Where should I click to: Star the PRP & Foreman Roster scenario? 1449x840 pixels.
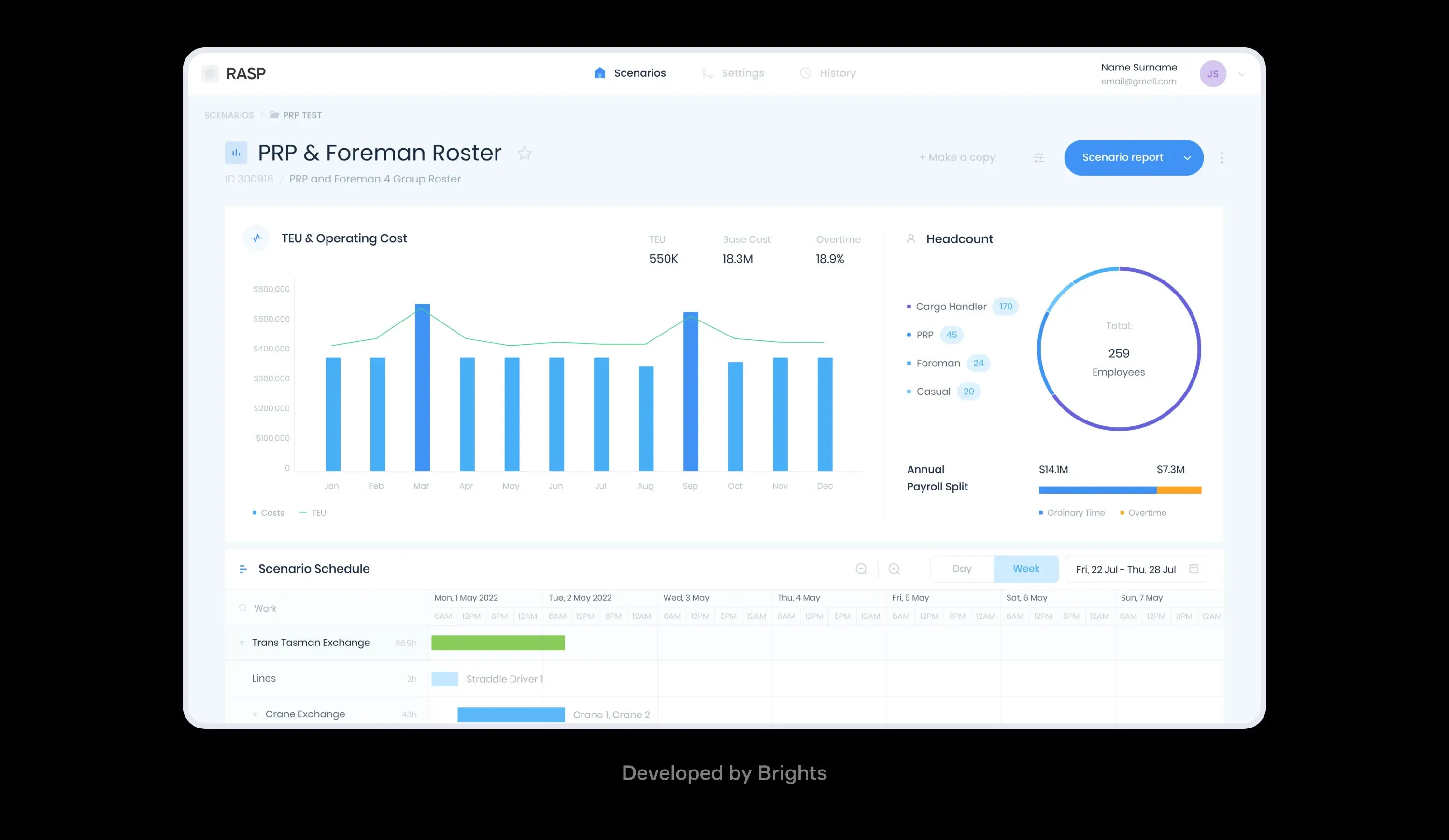coord(525,154)
